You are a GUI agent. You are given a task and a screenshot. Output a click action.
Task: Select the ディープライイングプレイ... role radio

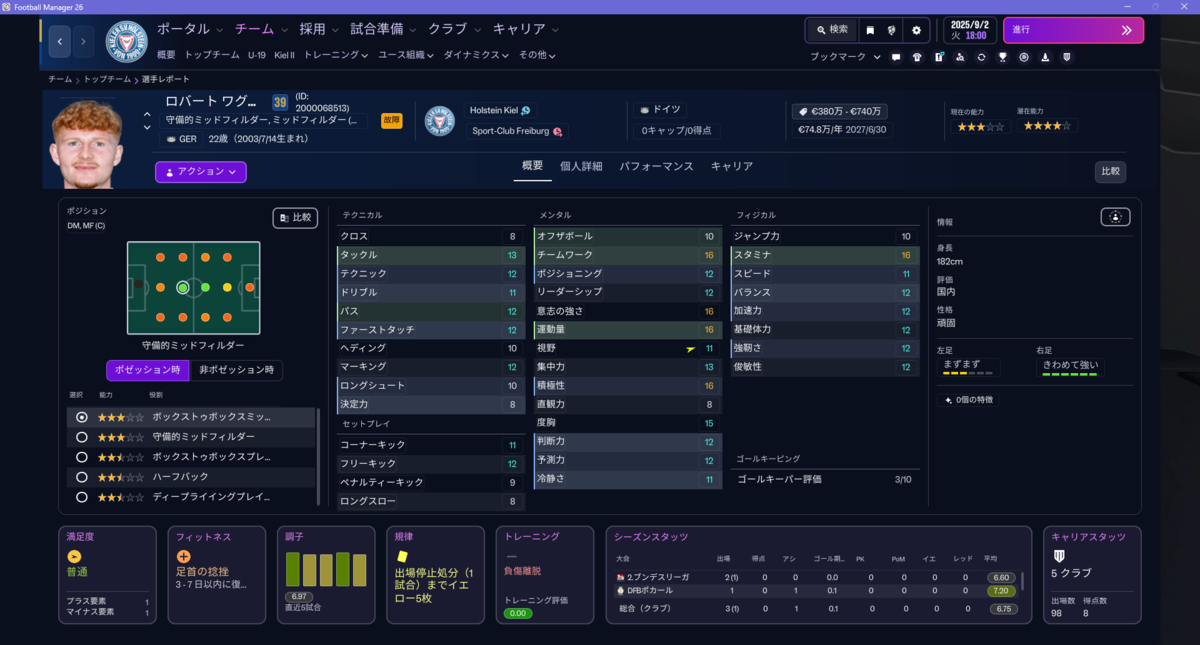[x=82, y=497]
